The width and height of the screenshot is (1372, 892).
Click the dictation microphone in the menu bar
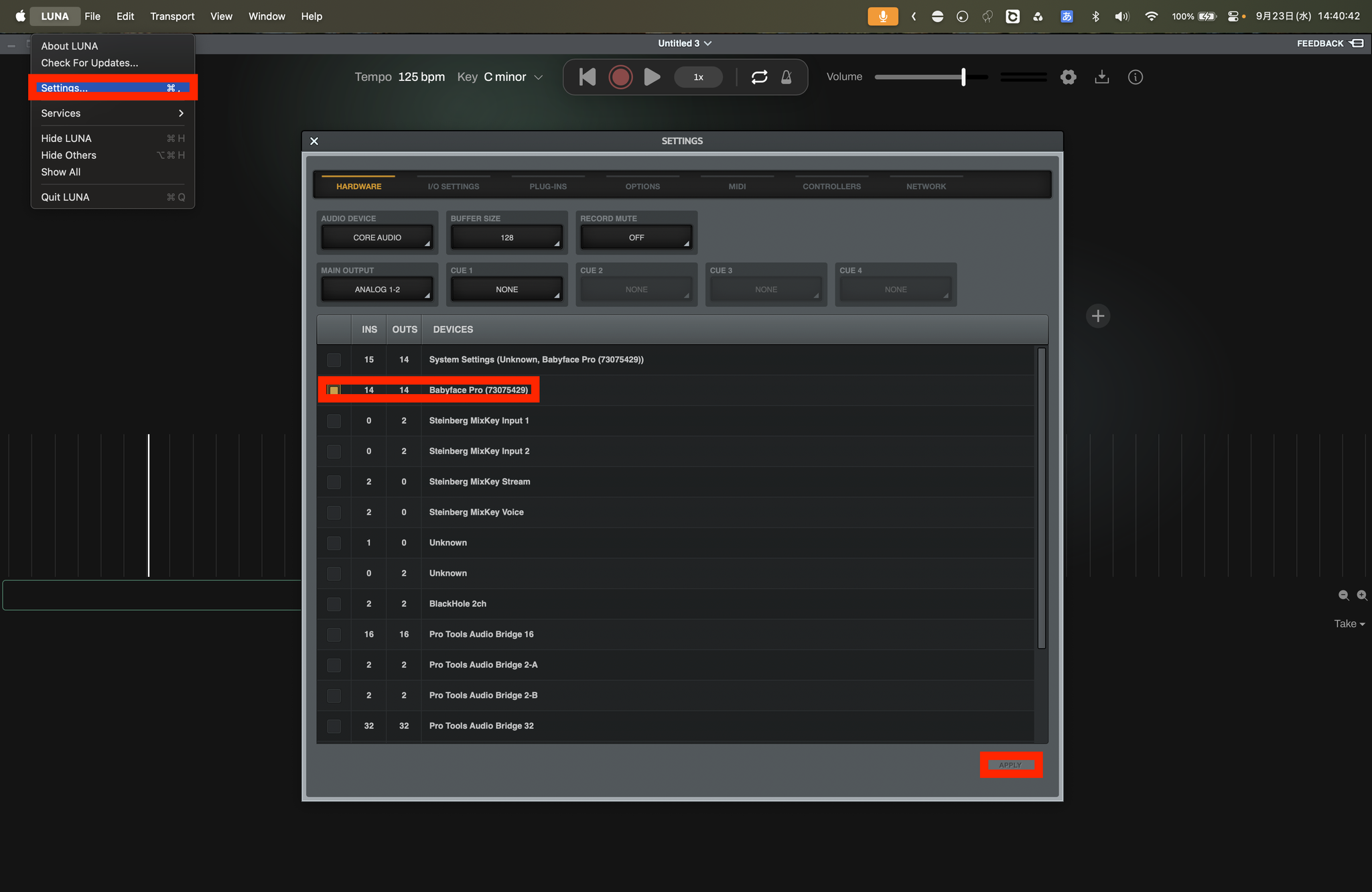tap(883, 16)
